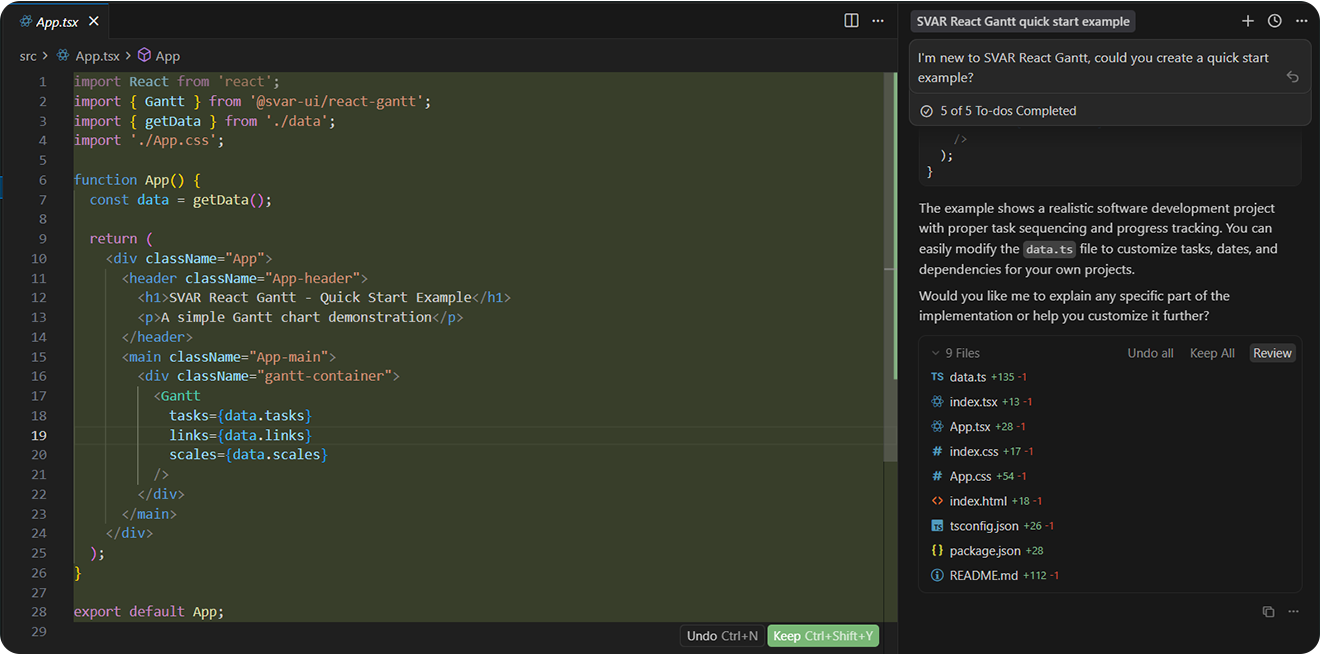Open data.ts from the changed files list

tap(968, 377)
